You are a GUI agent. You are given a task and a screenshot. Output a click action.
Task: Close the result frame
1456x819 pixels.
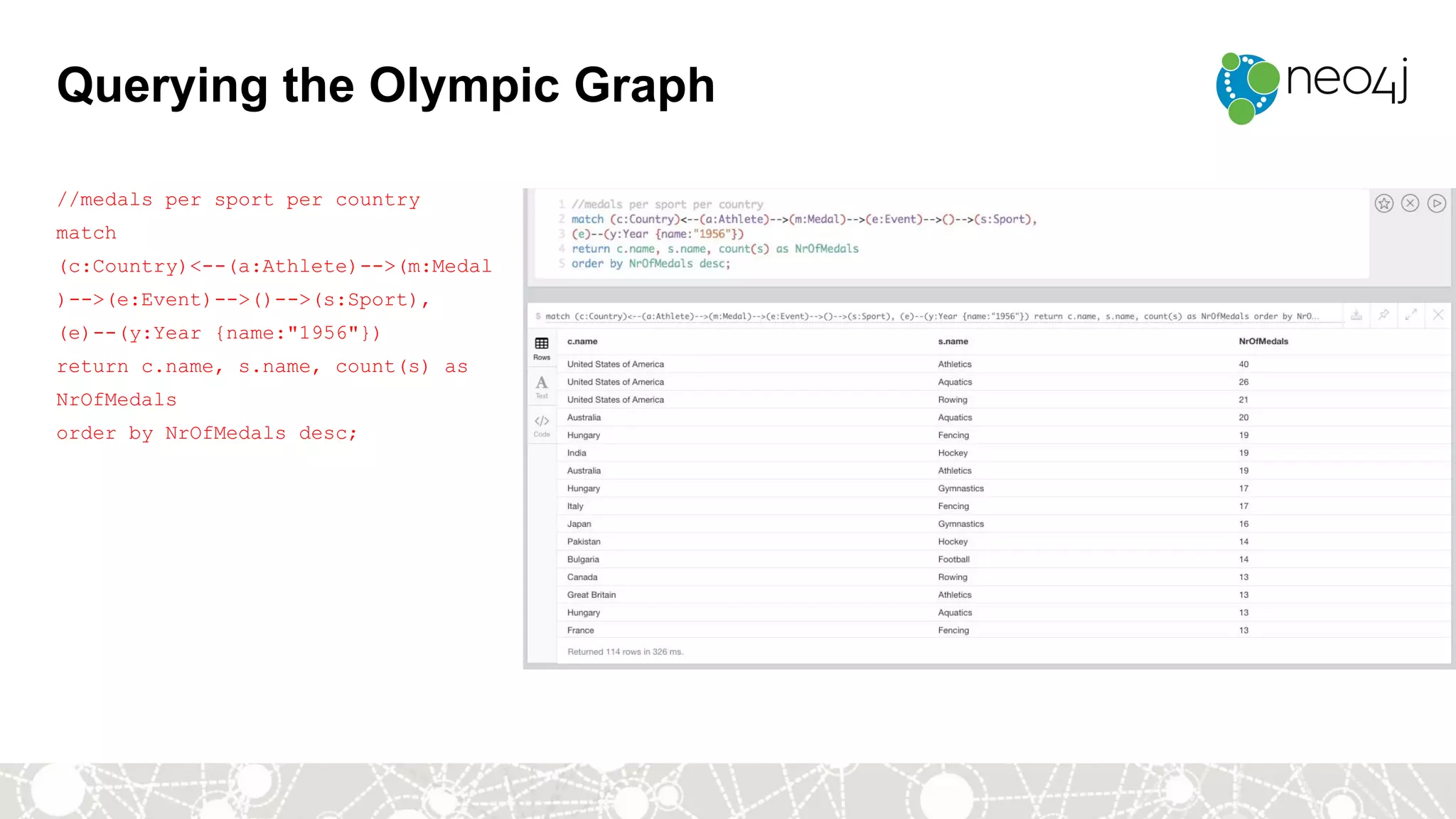1438,315
